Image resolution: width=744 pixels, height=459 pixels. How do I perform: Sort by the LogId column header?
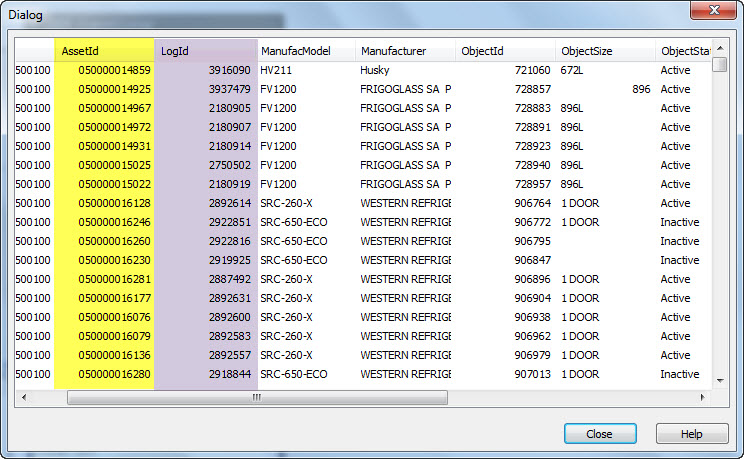coord(205,51)
